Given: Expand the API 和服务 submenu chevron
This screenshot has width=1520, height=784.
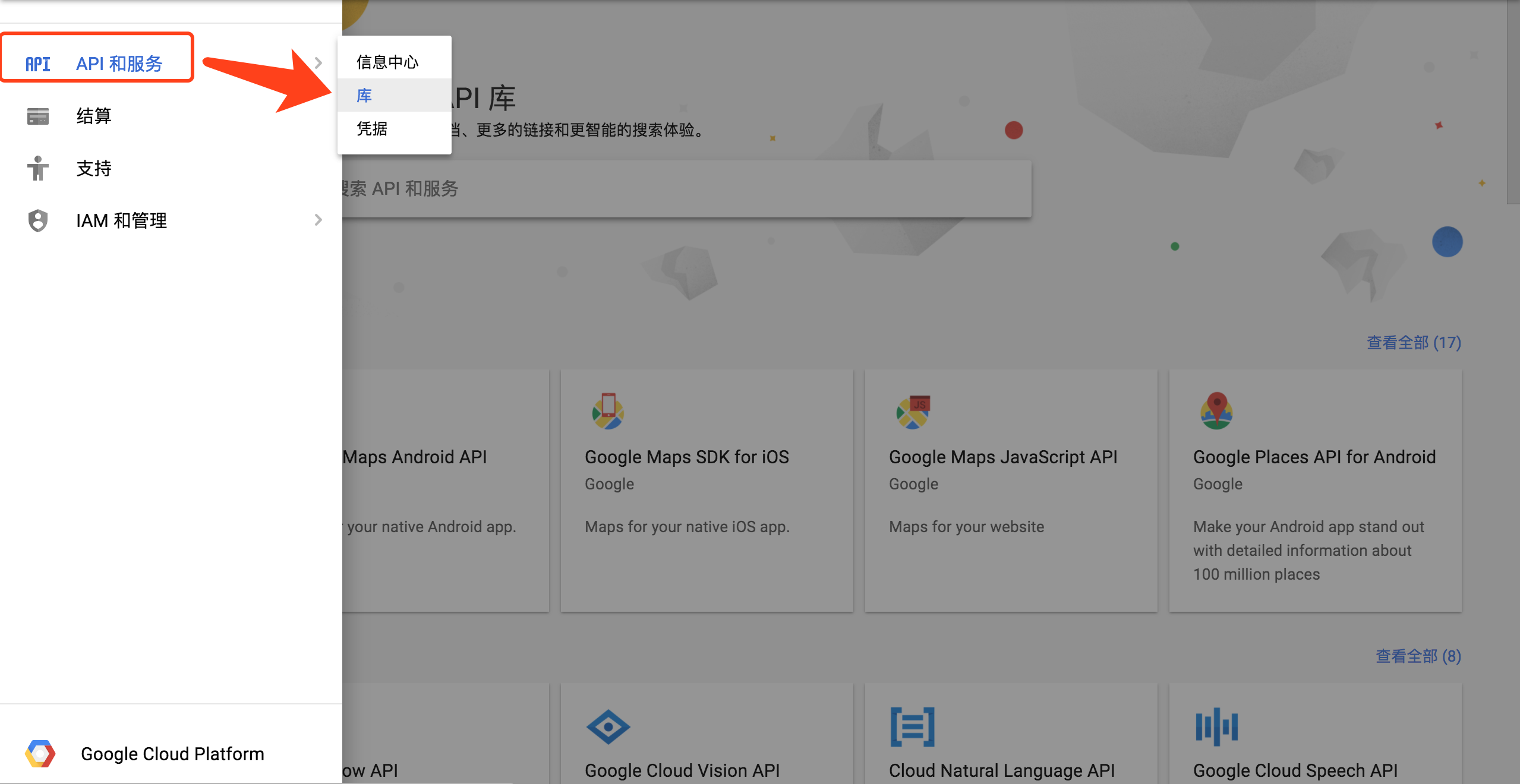Looking at the screenshot, I should point(318,63).
